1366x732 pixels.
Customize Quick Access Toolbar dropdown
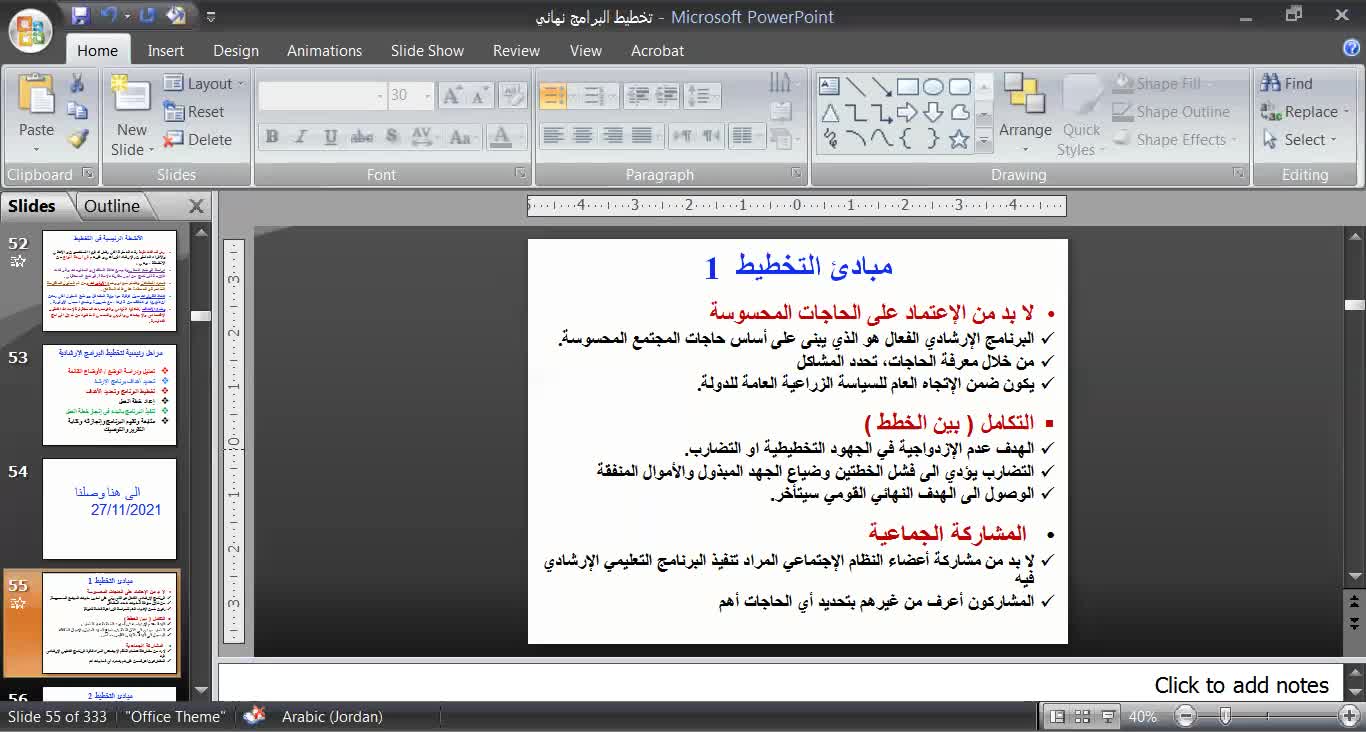(210, 16)
